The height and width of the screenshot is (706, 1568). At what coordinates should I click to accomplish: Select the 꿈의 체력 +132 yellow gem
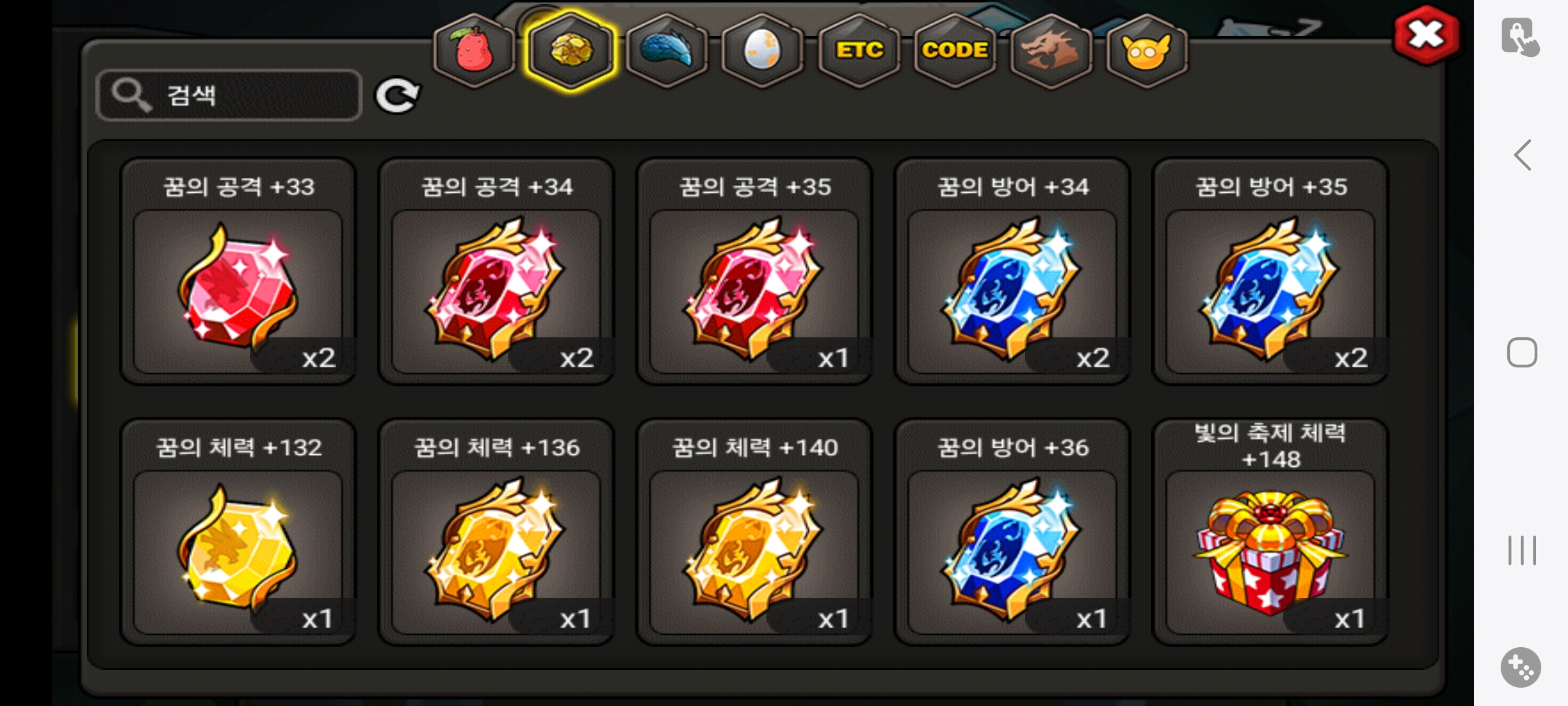coord(238,532)
